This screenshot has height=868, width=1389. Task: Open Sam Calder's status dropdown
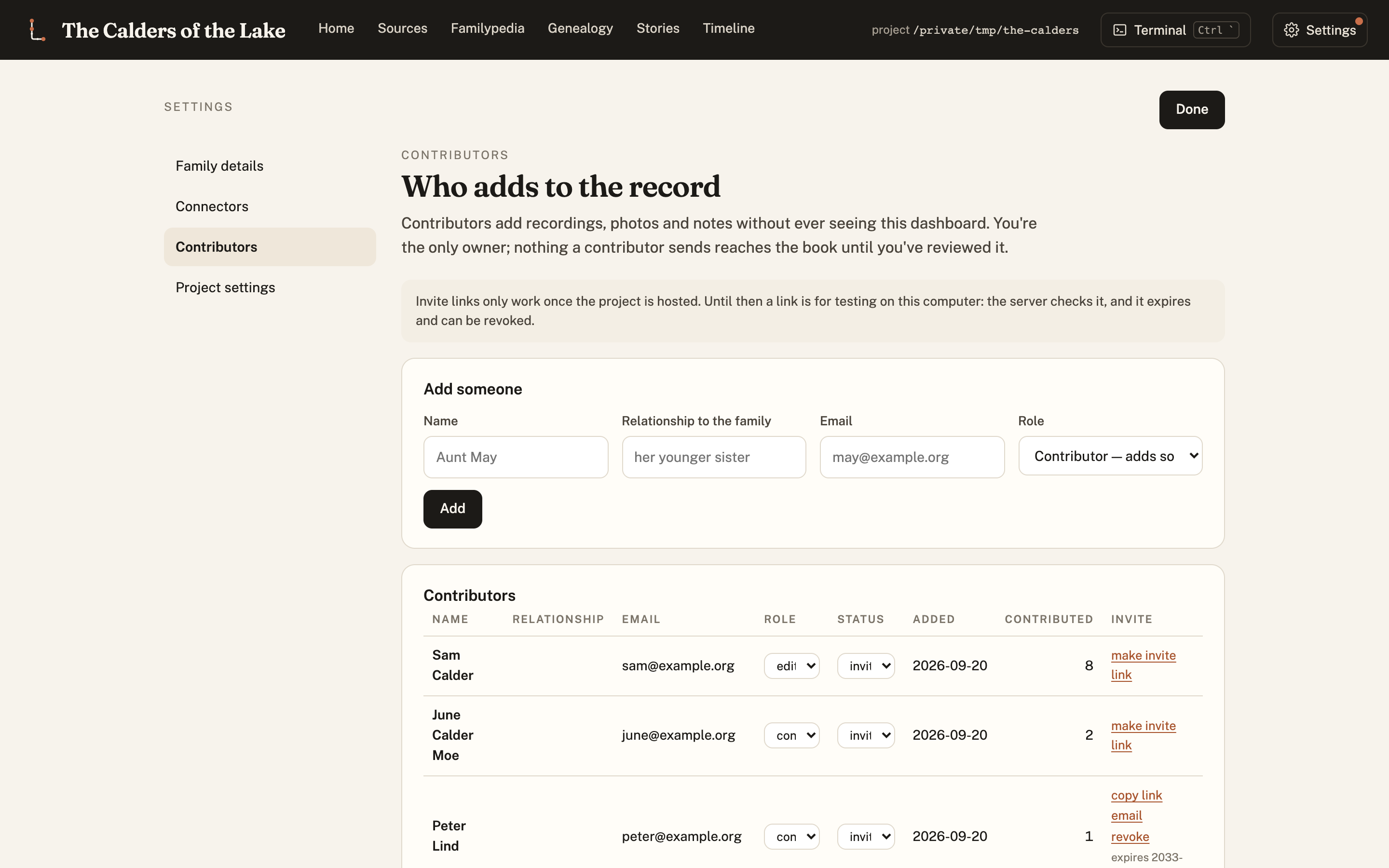click(866, 666)
